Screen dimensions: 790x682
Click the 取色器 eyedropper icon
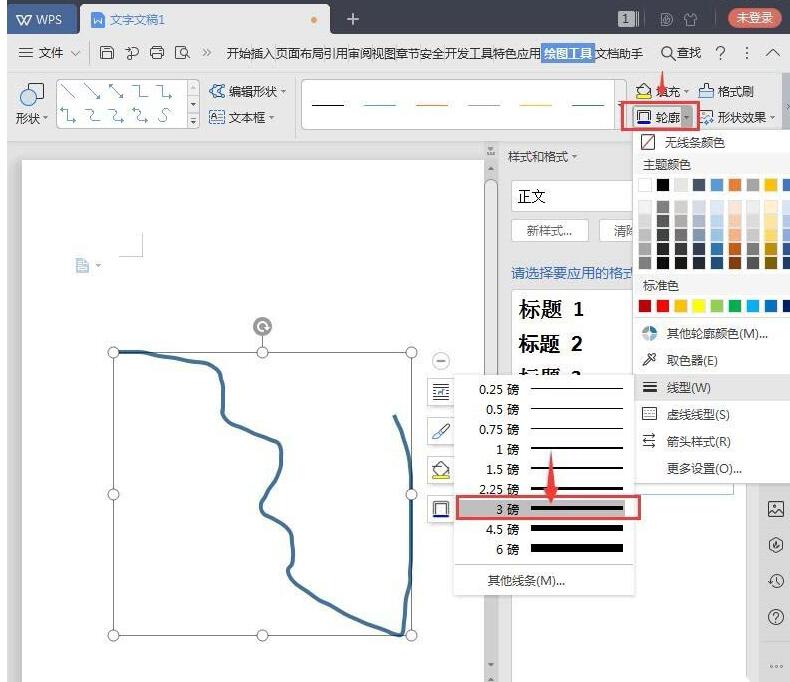[649, 360]
